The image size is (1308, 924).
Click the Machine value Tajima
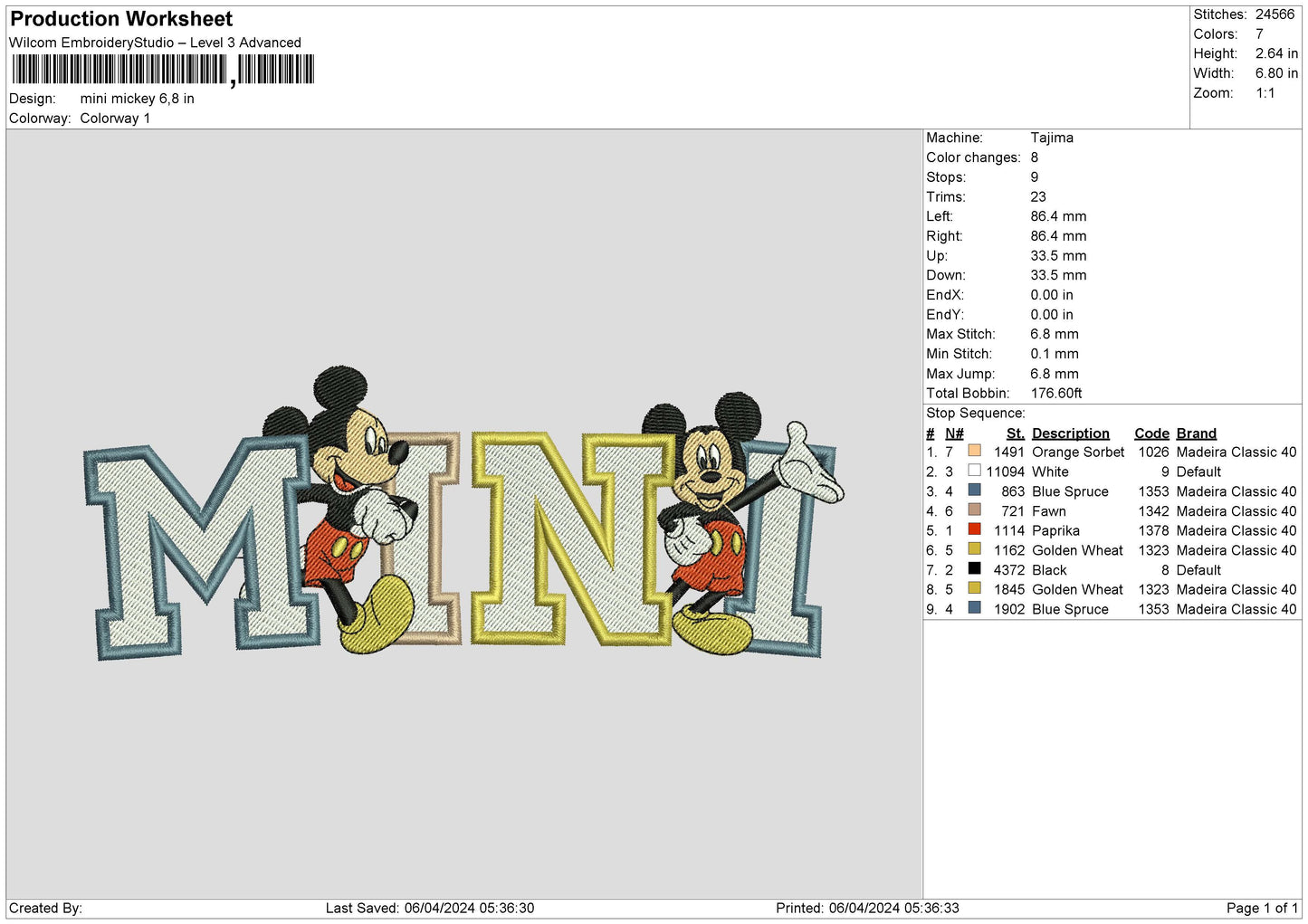tap(1052, 138)
